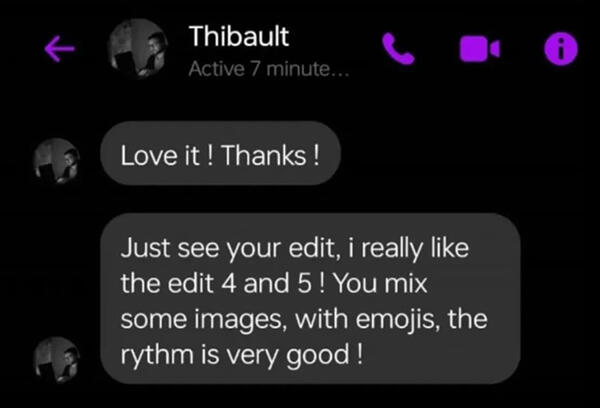Open Thibault's profile picture in the header
This screenshot has height=408, width=600.
pos(138,48)
